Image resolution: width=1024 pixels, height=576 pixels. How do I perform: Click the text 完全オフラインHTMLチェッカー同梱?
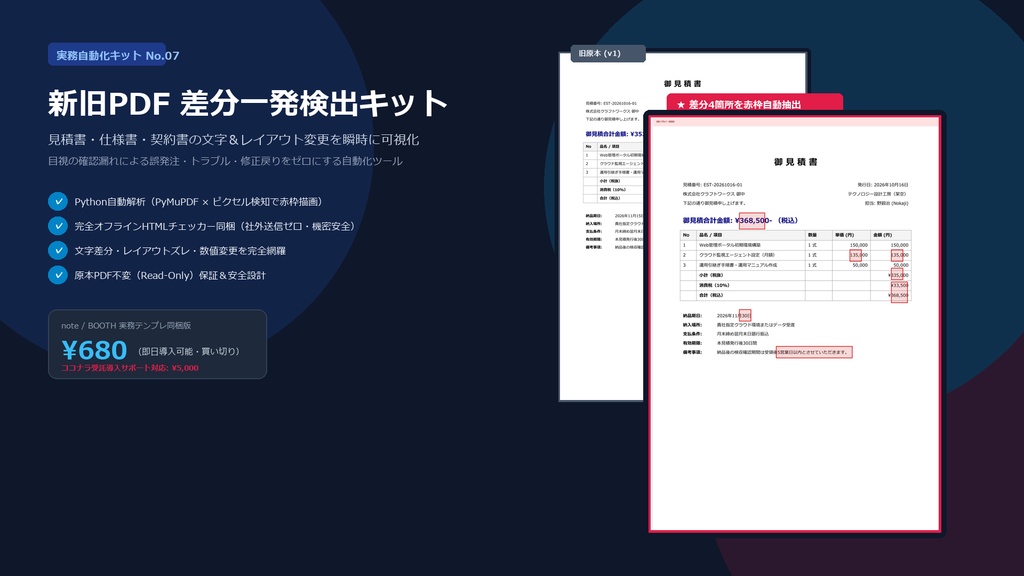pyautogui.click(x=155, y=226)
